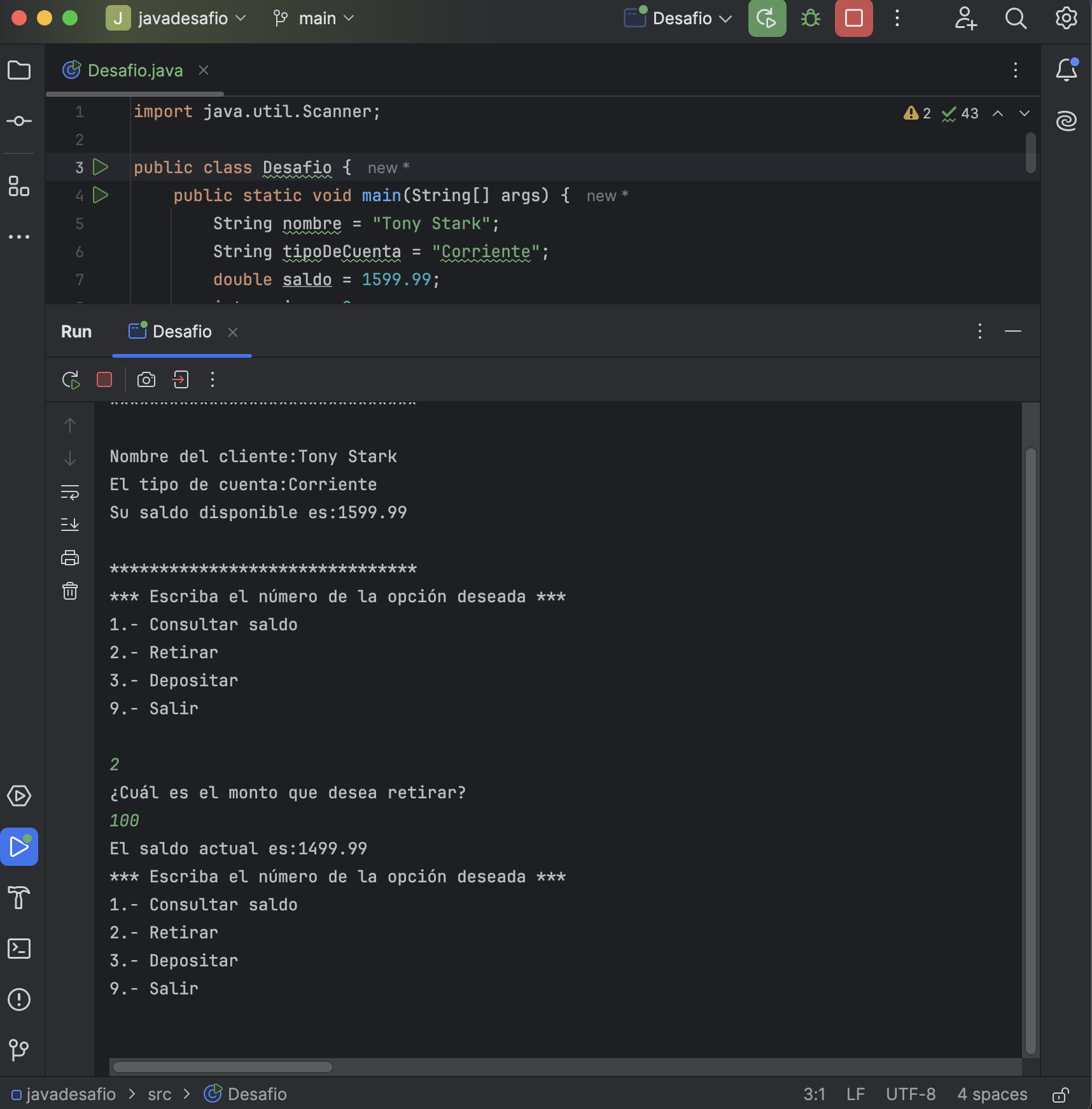Click console vertical scrollbar thumb
This screenshot has height=1109, width=1092.
pyautogui.click(x=1031, y=751)
